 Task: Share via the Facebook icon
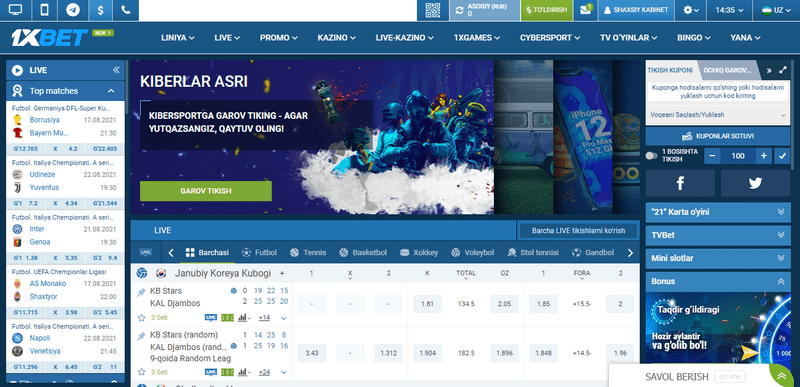click(x=680, y=184)
